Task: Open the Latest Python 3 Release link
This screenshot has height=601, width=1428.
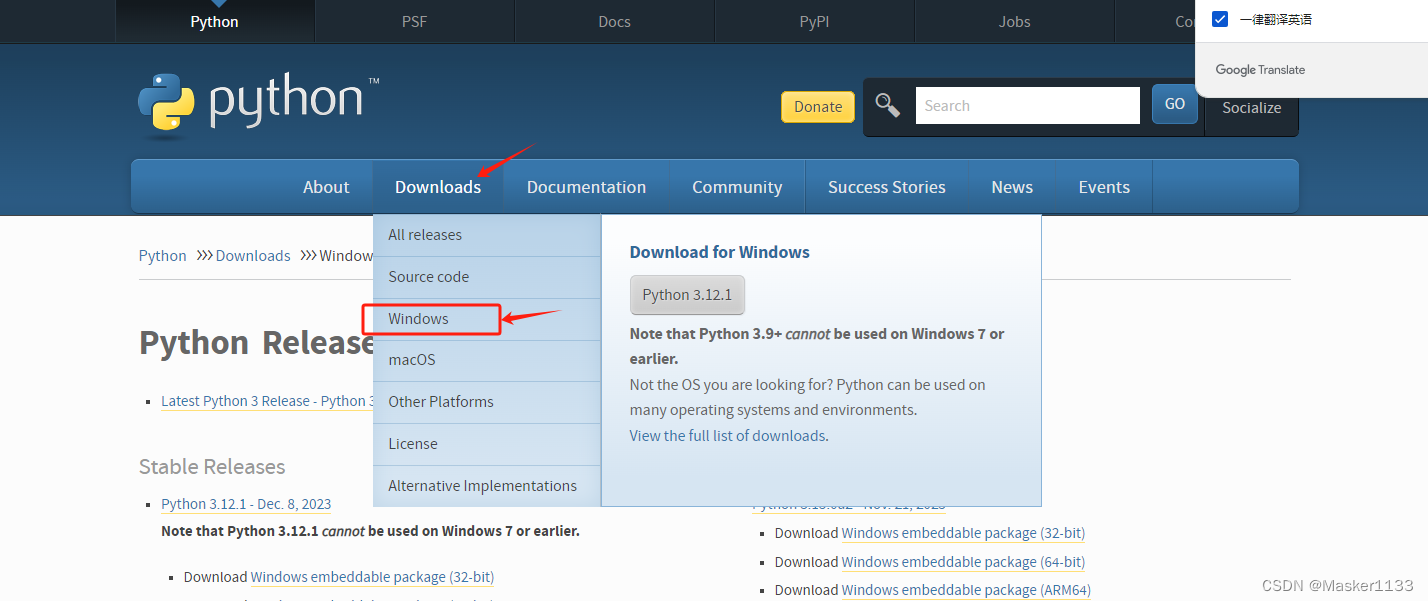Action: 267,401
